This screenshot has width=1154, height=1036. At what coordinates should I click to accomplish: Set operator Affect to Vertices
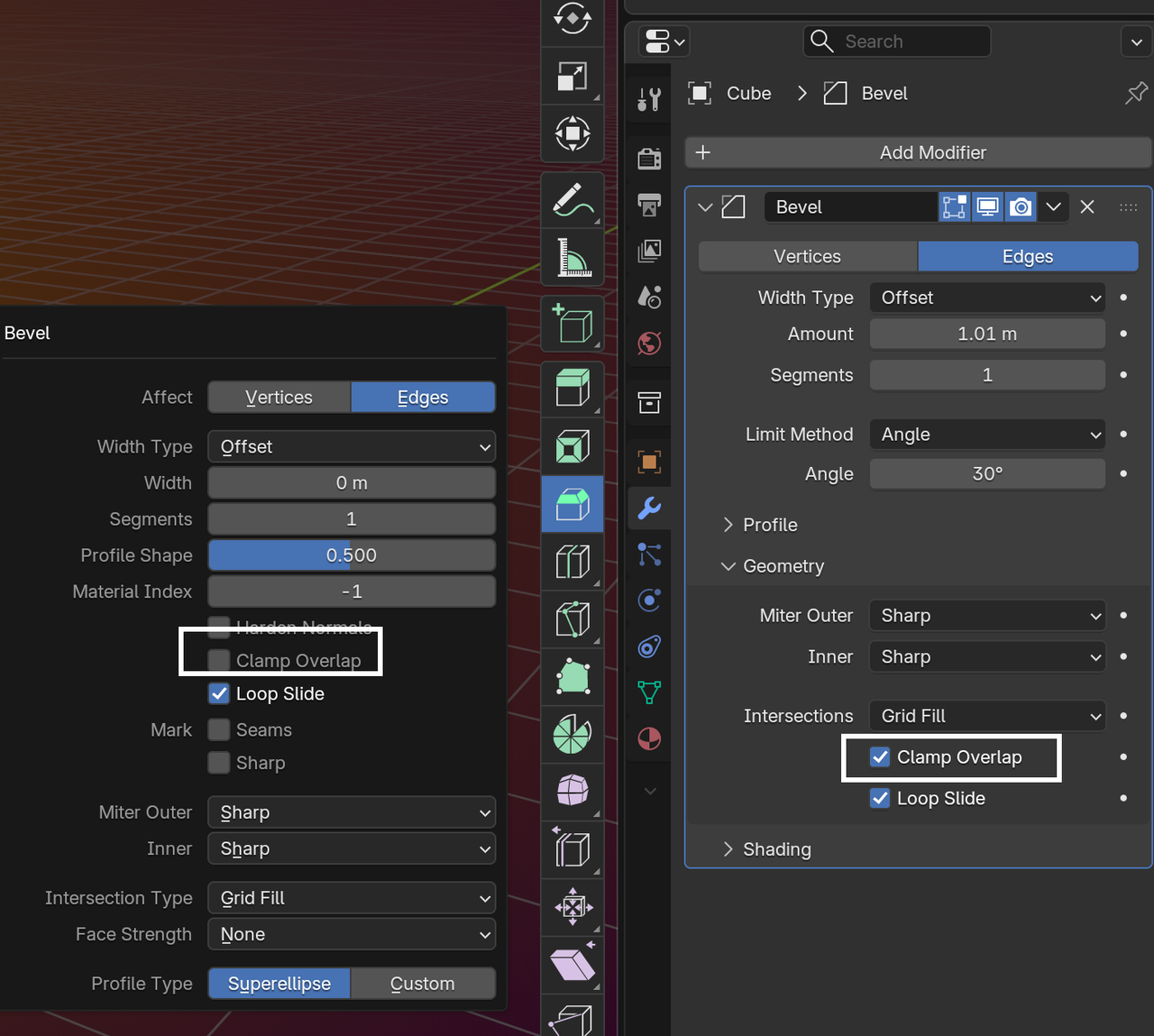(279, 398)
